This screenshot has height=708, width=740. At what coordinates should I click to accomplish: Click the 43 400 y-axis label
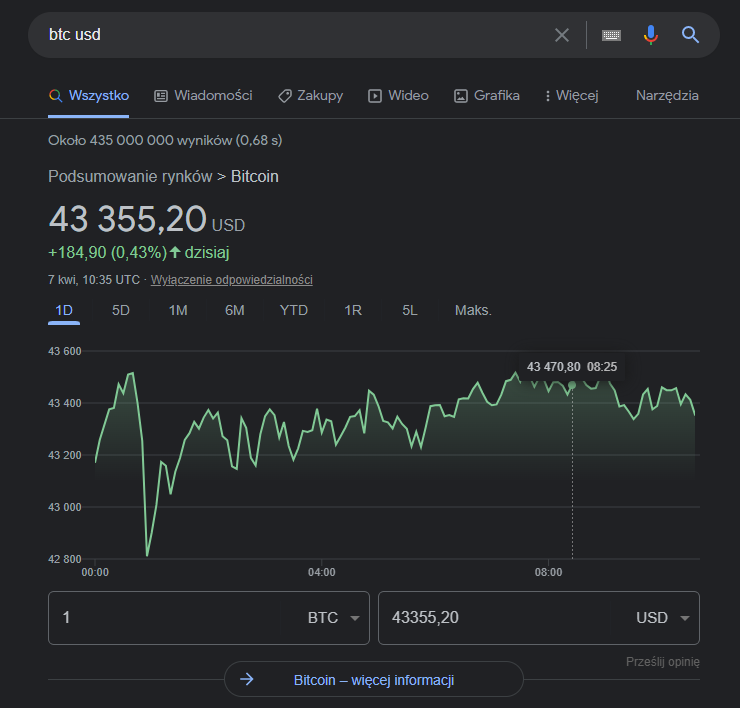(65, 403)
